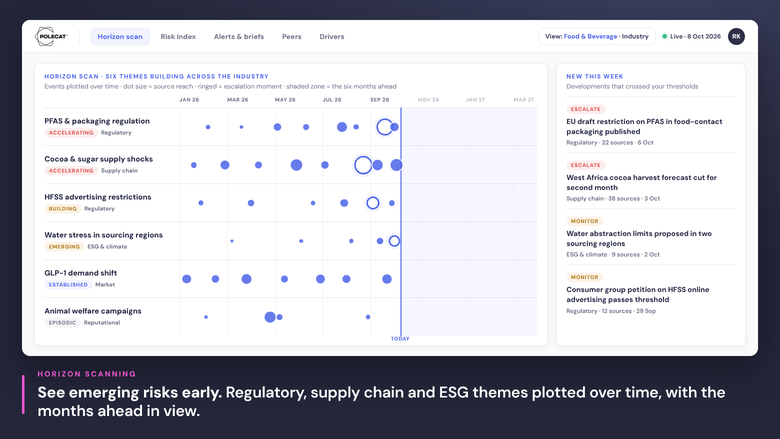Click the largest dot in Animal welfare row
The image size is (780, 439).
pos(270,317)
